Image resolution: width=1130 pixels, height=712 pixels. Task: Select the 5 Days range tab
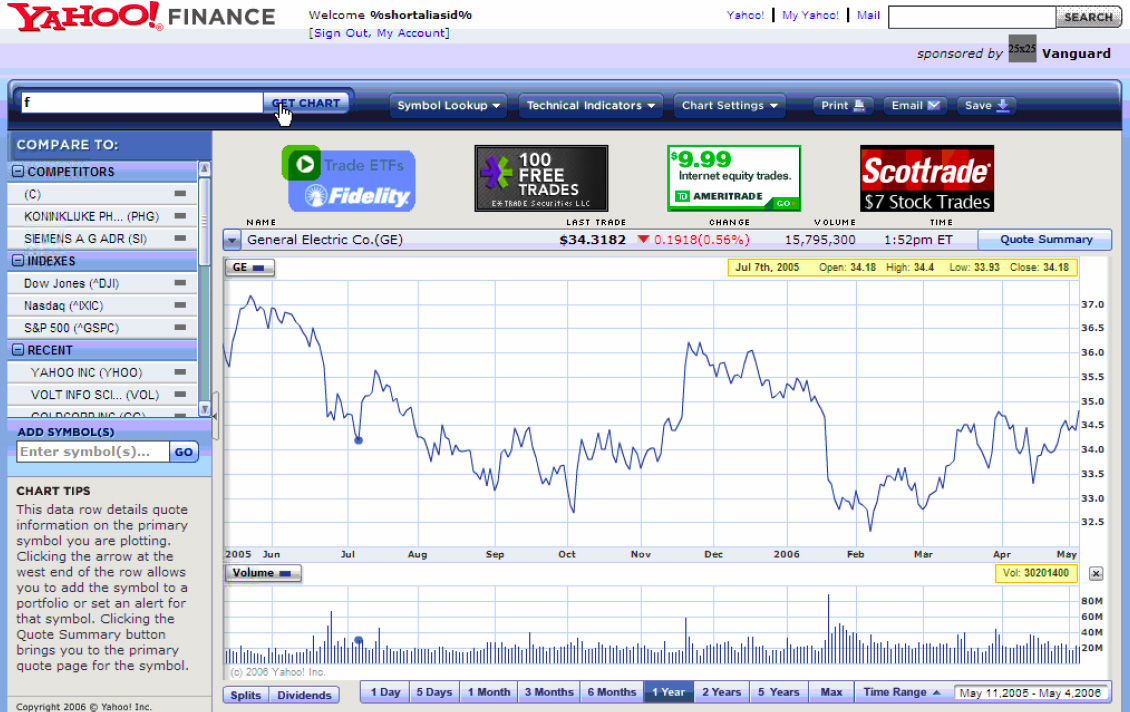pyautogui.click(x=434, y=692)
